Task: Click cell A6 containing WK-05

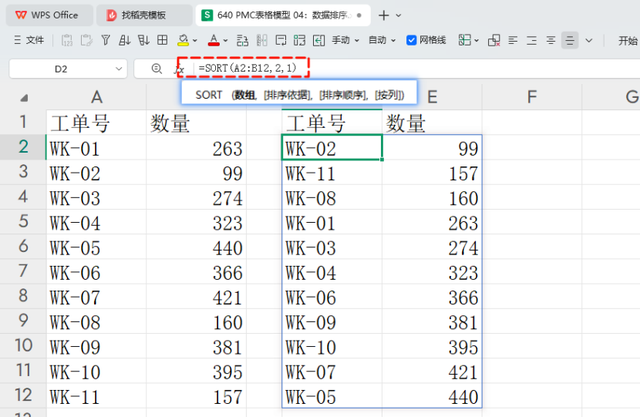Action: coord(96,247)
